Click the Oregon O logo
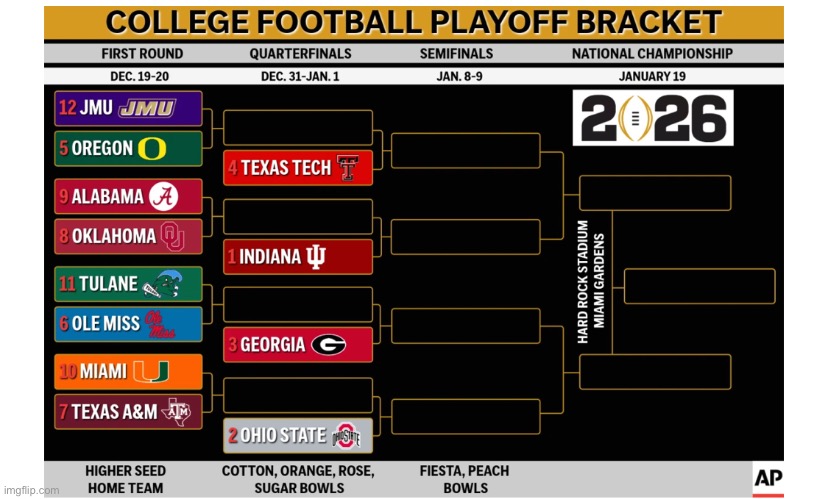Viewport: 828px width, 499px height. click(x=152, y=148)
